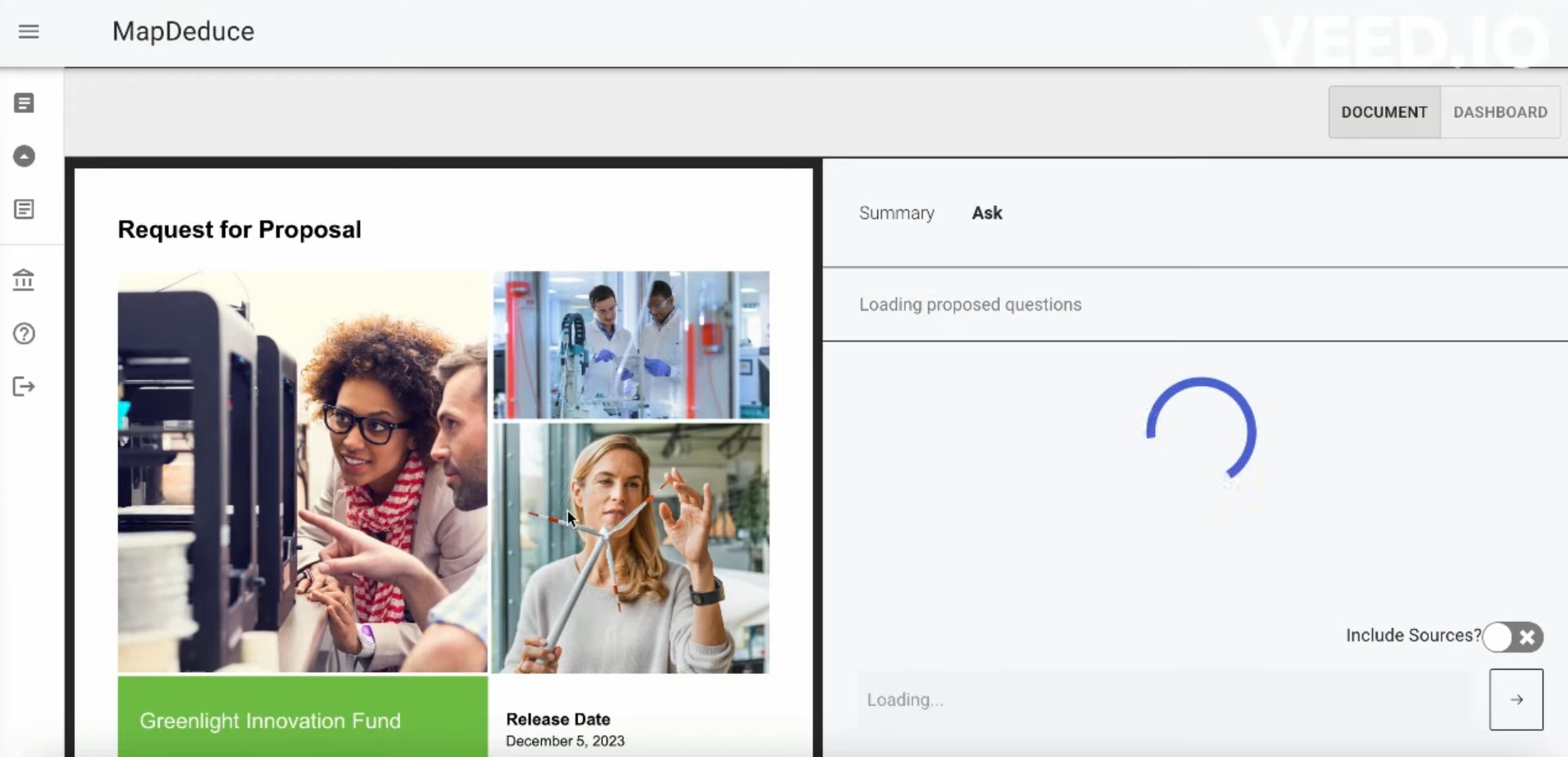This screenshot has width=1568, height=757.
Task: Open the bank building icon in sidebar
Action: [24, 280]
